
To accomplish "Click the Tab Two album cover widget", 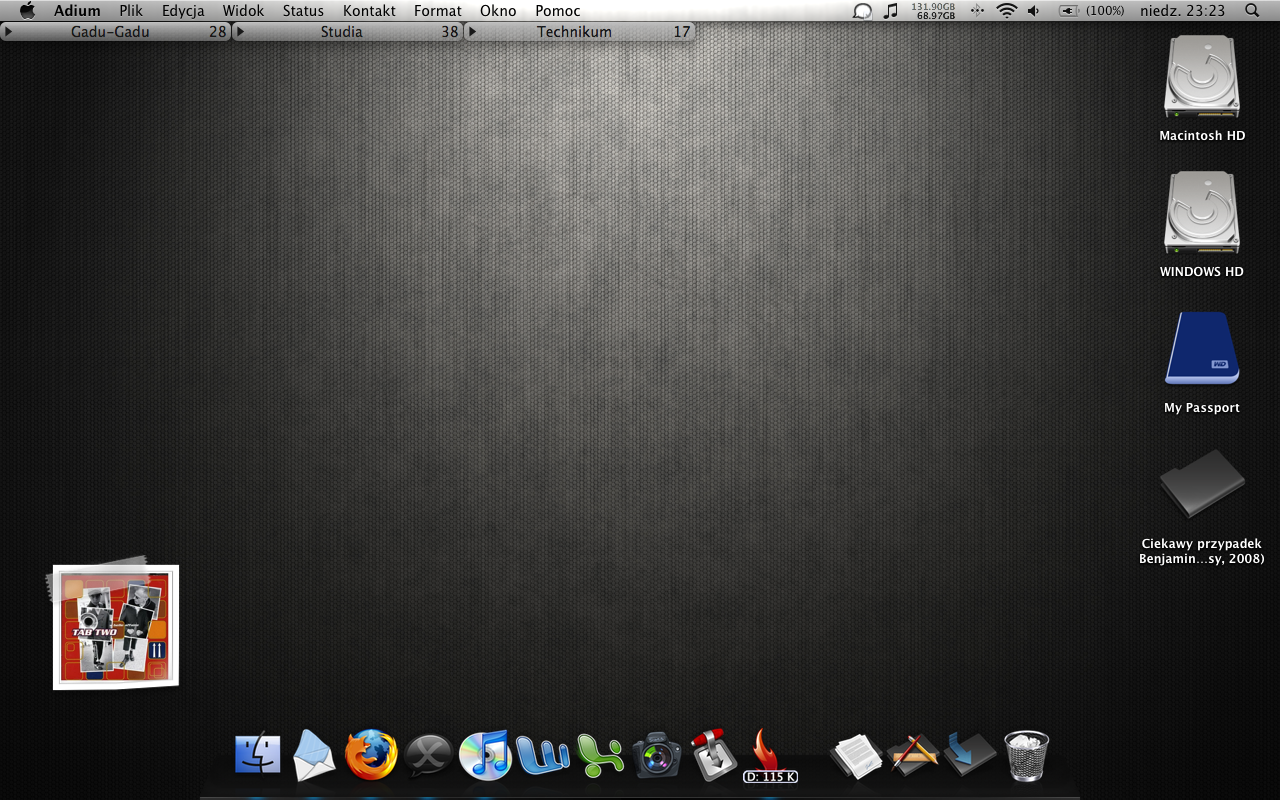I will (x=115, y=627).
